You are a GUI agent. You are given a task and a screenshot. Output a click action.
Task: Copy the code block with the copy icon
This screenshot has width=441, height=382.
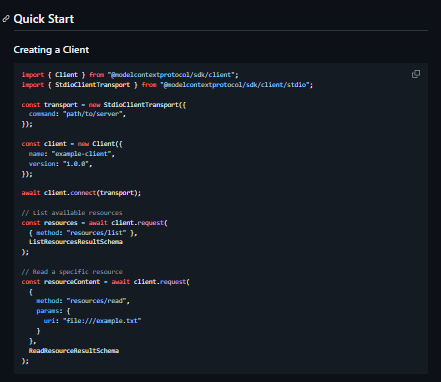(x=416, y=74)
